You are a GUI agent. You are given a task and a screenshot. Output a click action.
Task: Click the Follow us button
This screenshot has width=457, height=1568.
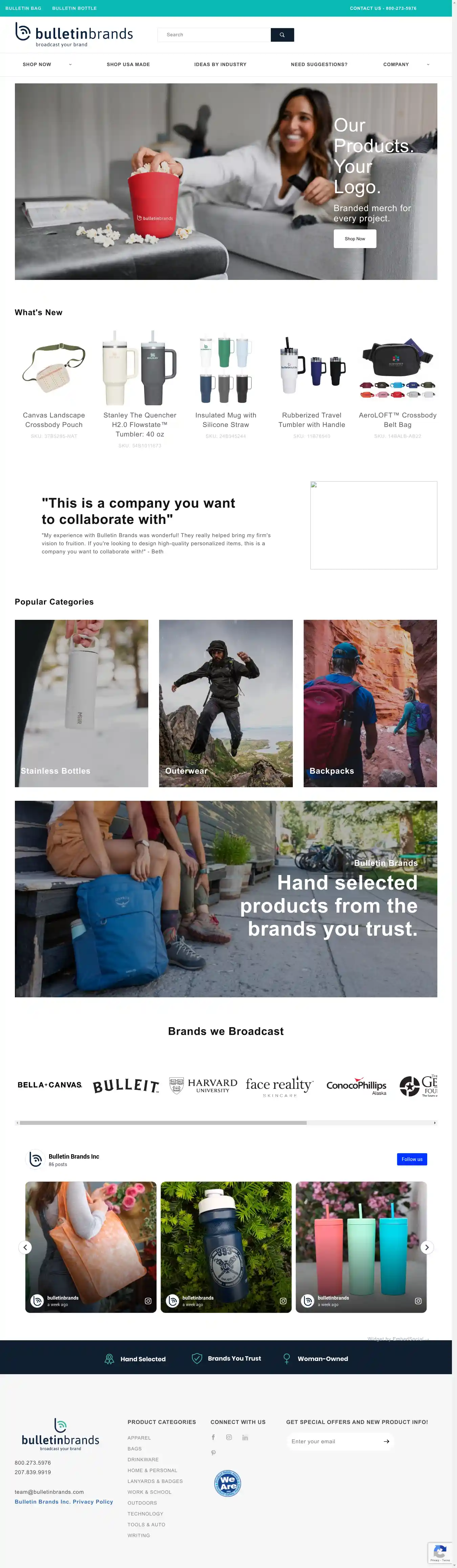tap(412, 1159)
